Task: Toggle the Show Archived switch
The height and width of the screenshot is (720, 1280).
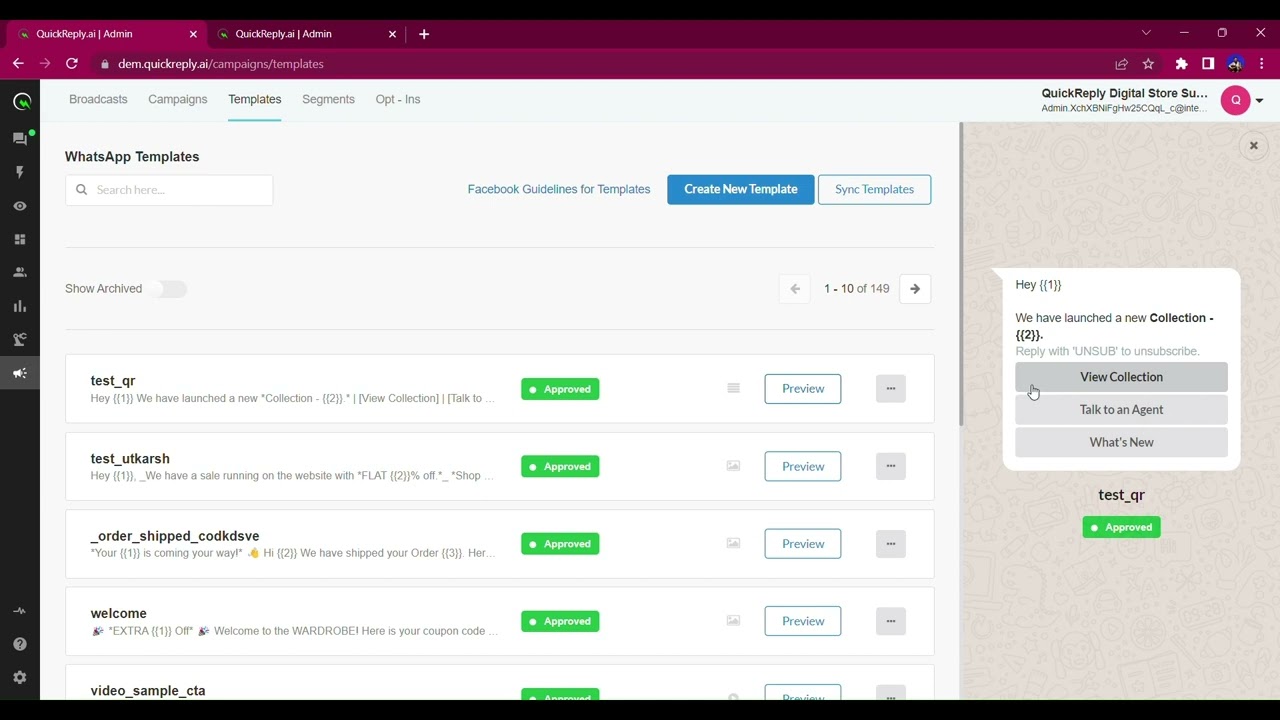Action: click(x=169, y=289)
